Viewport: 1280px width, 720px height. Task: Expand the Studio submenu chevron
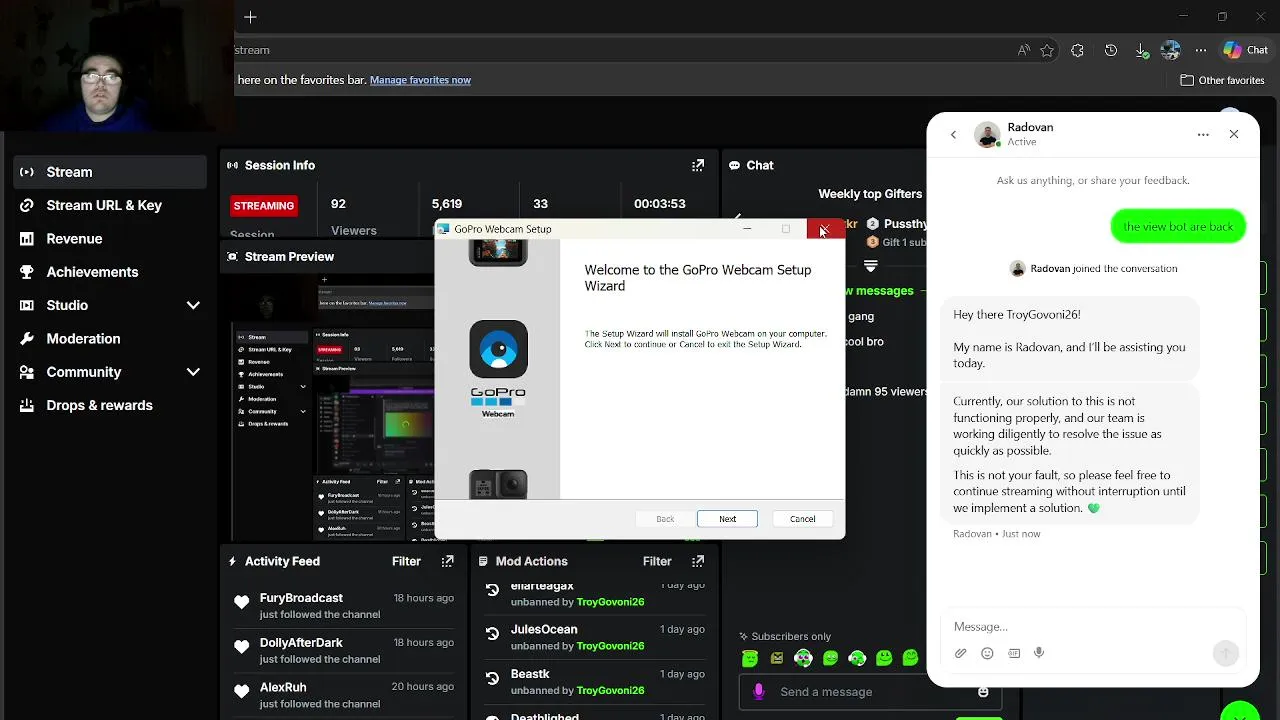(193, 305)
